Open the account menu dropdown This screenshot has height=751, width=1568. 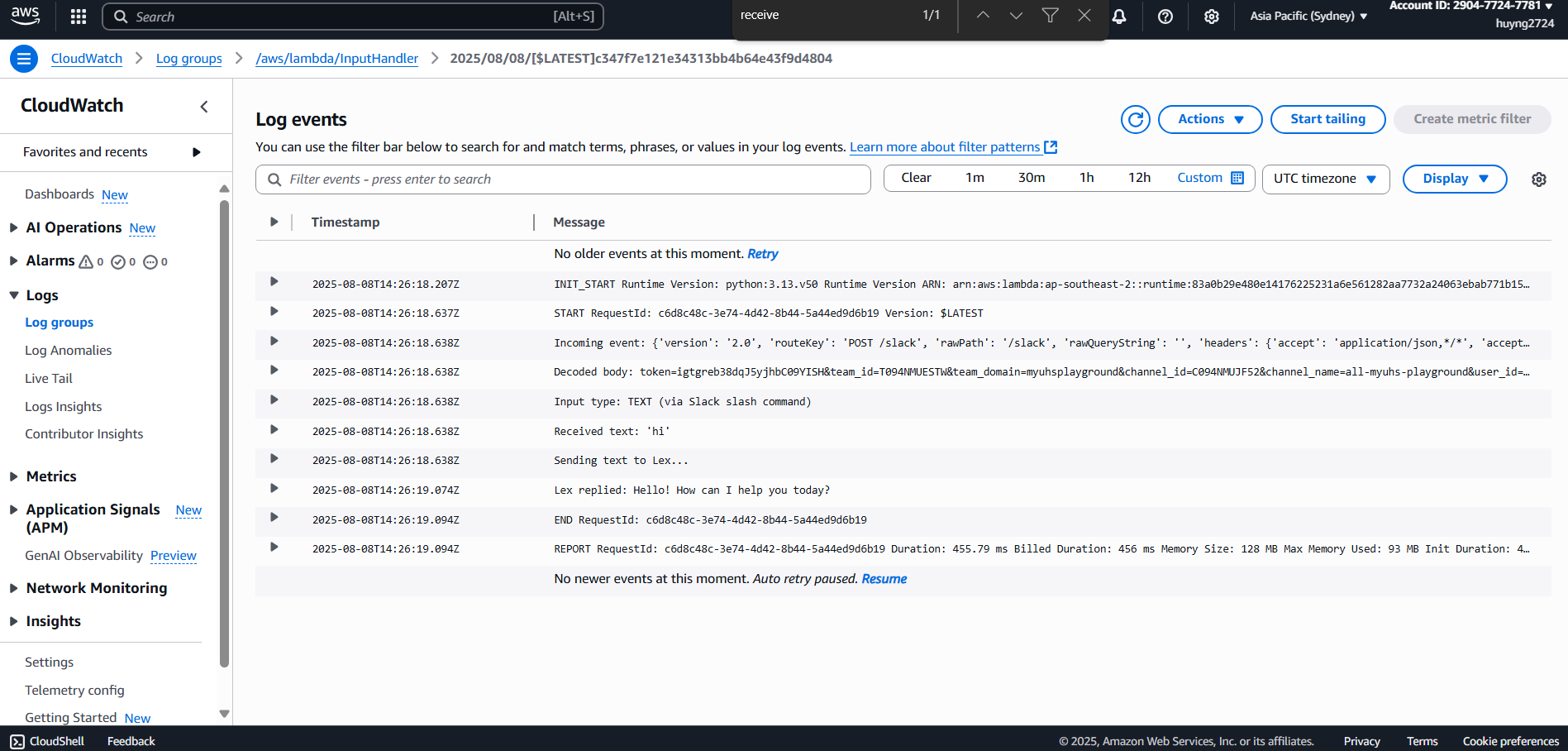coord(1470,14)
